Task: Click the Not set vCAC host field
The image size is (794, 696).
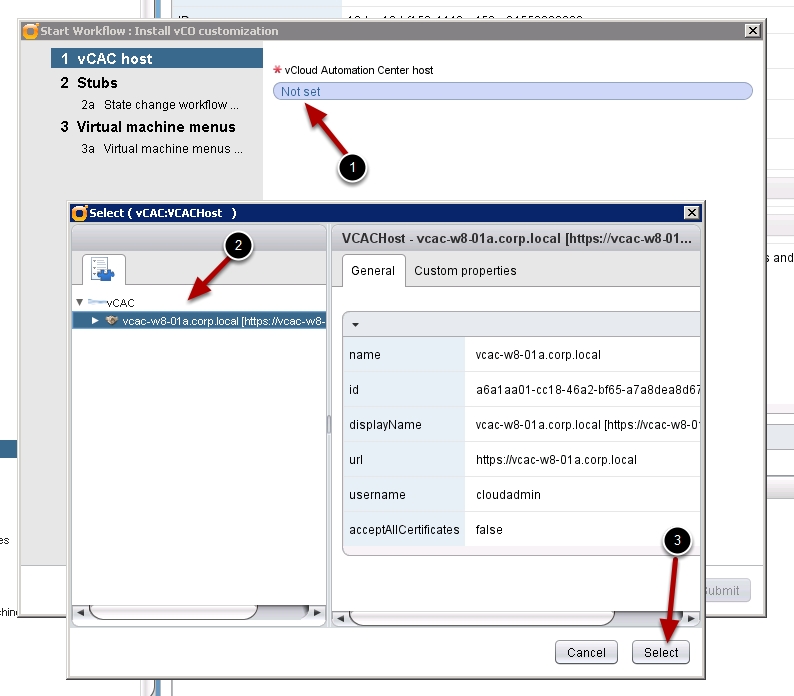Action: (512, 91)
